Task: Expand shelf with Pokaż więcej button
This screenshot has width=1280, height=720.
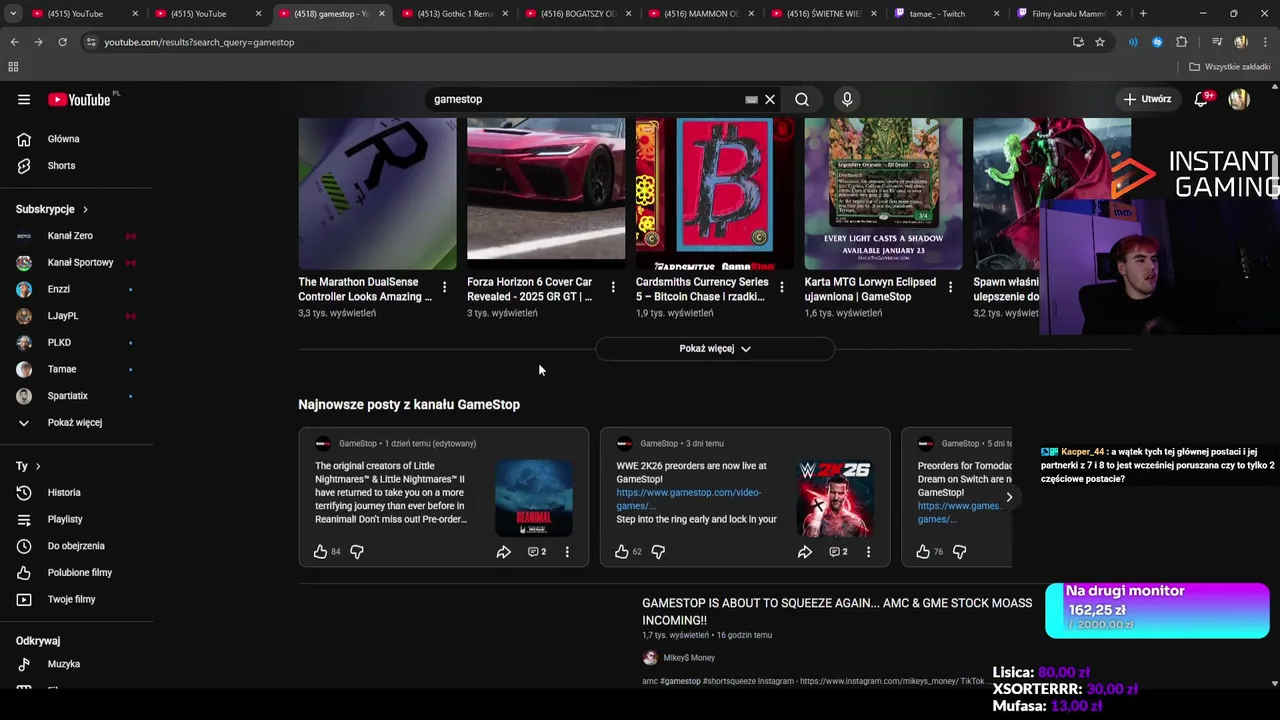Action: [x=715, y=349]
